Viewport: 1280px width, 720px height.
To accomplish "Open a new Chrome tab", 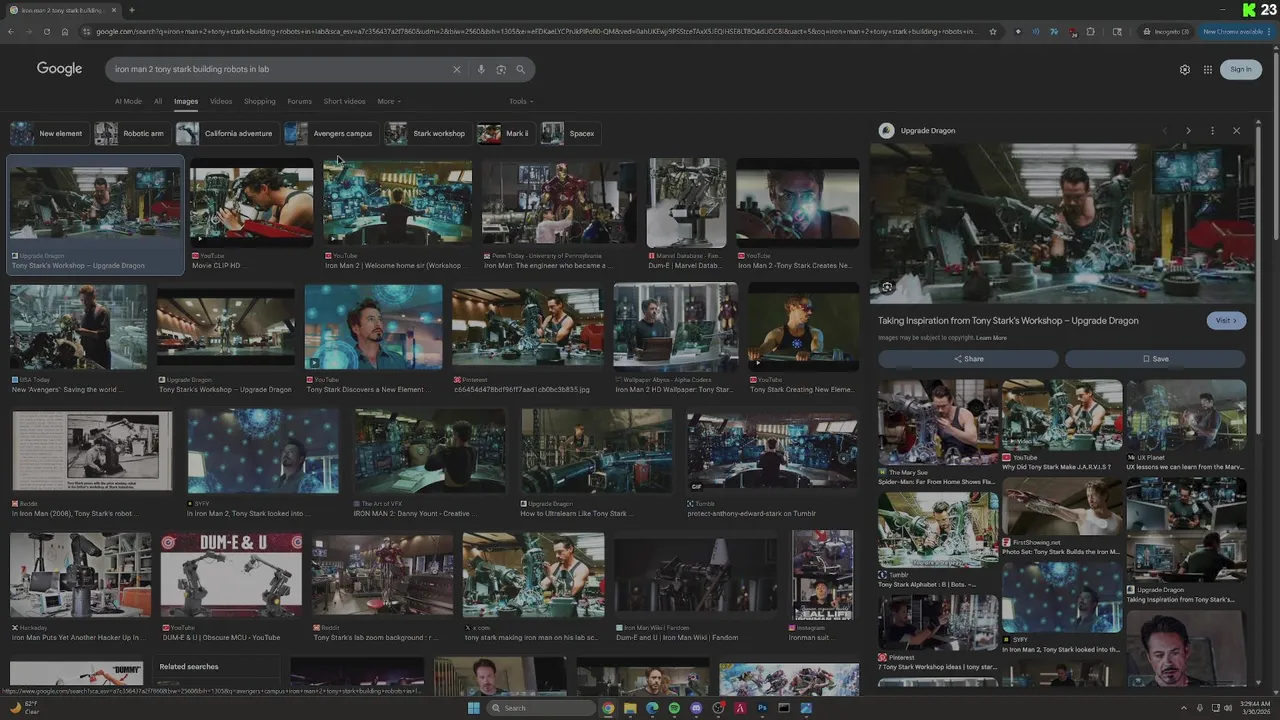I will point(131,10).
